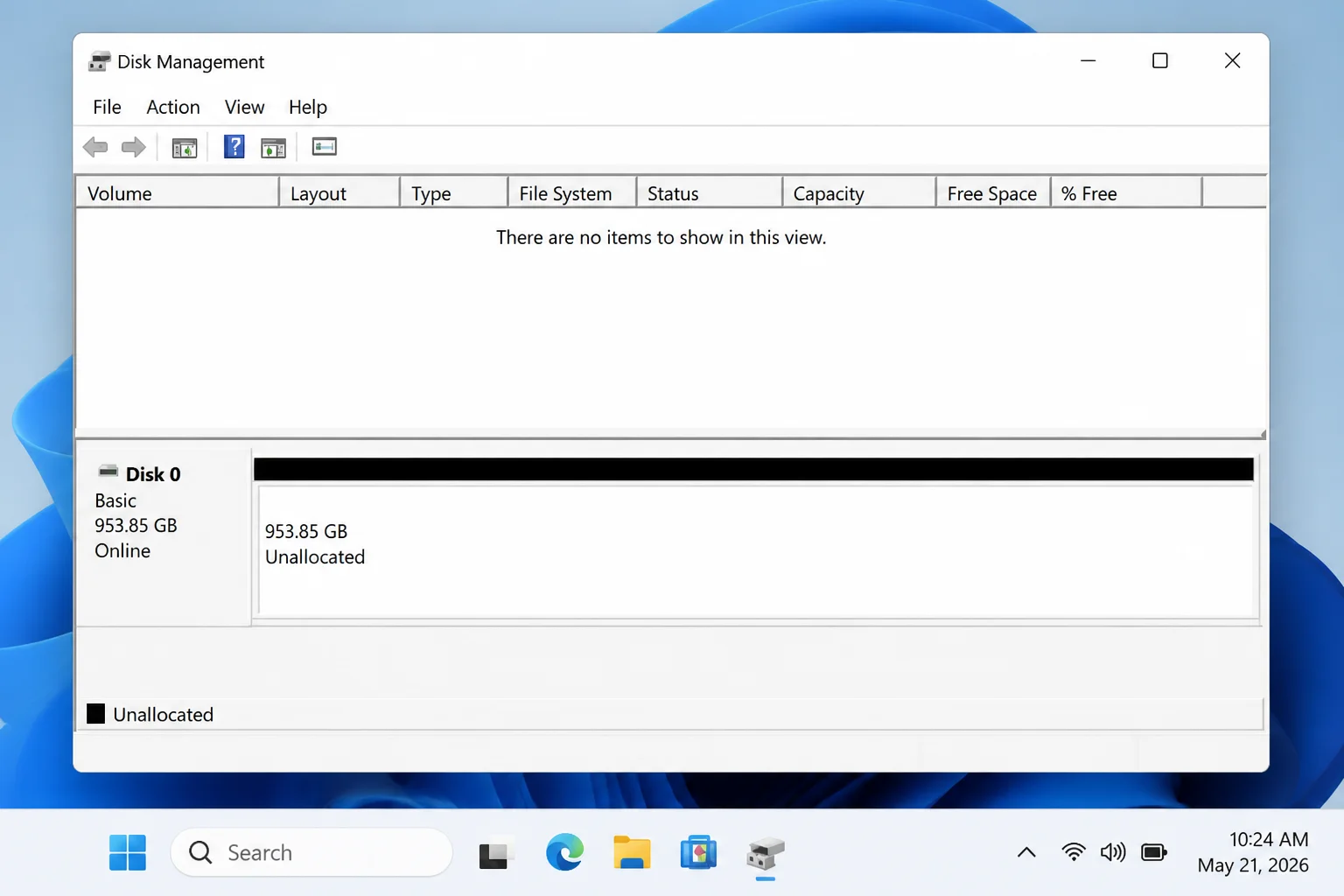This screenshot has width=1344, height=896.
Task: Sort by the Status column header
Action: pyautogui.click(x=710, y=193)
